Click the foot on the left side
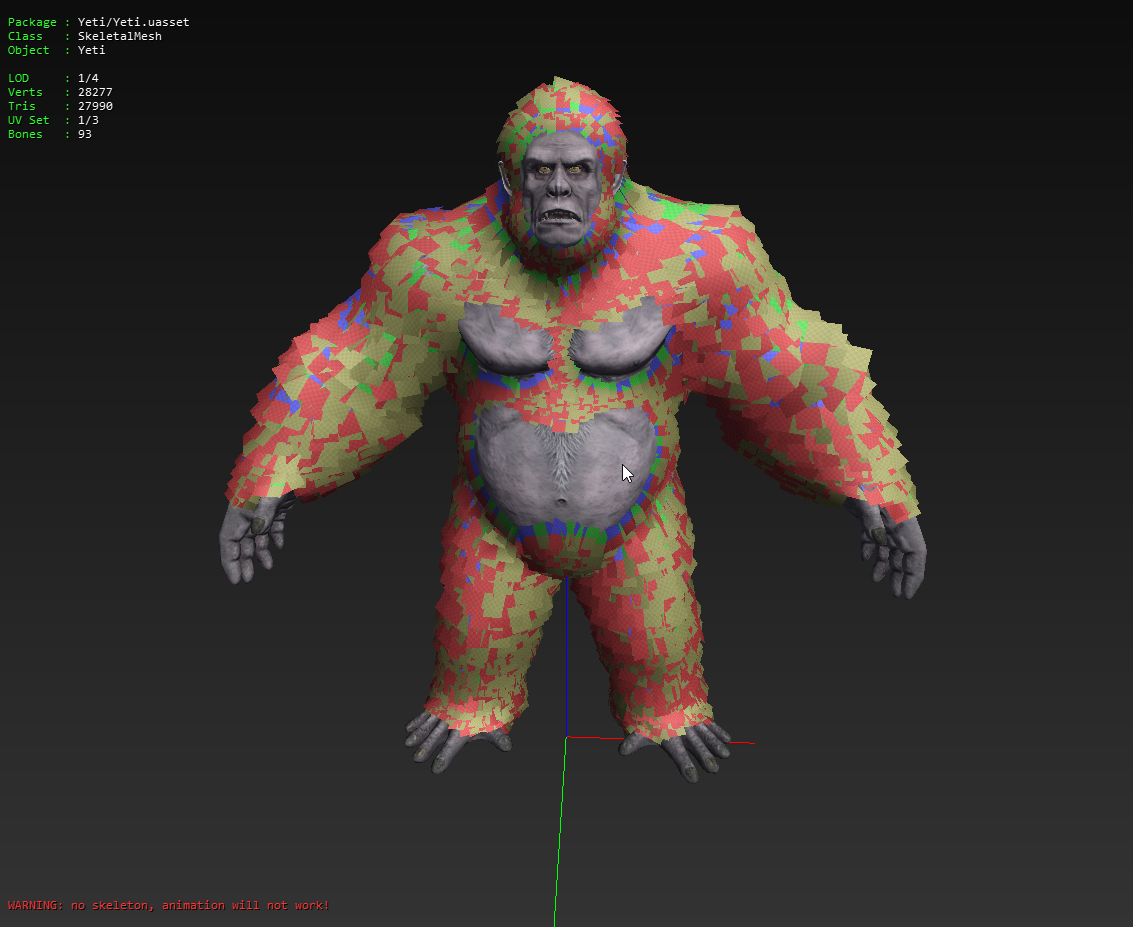The image size is (1133, 927). point(450,739)
